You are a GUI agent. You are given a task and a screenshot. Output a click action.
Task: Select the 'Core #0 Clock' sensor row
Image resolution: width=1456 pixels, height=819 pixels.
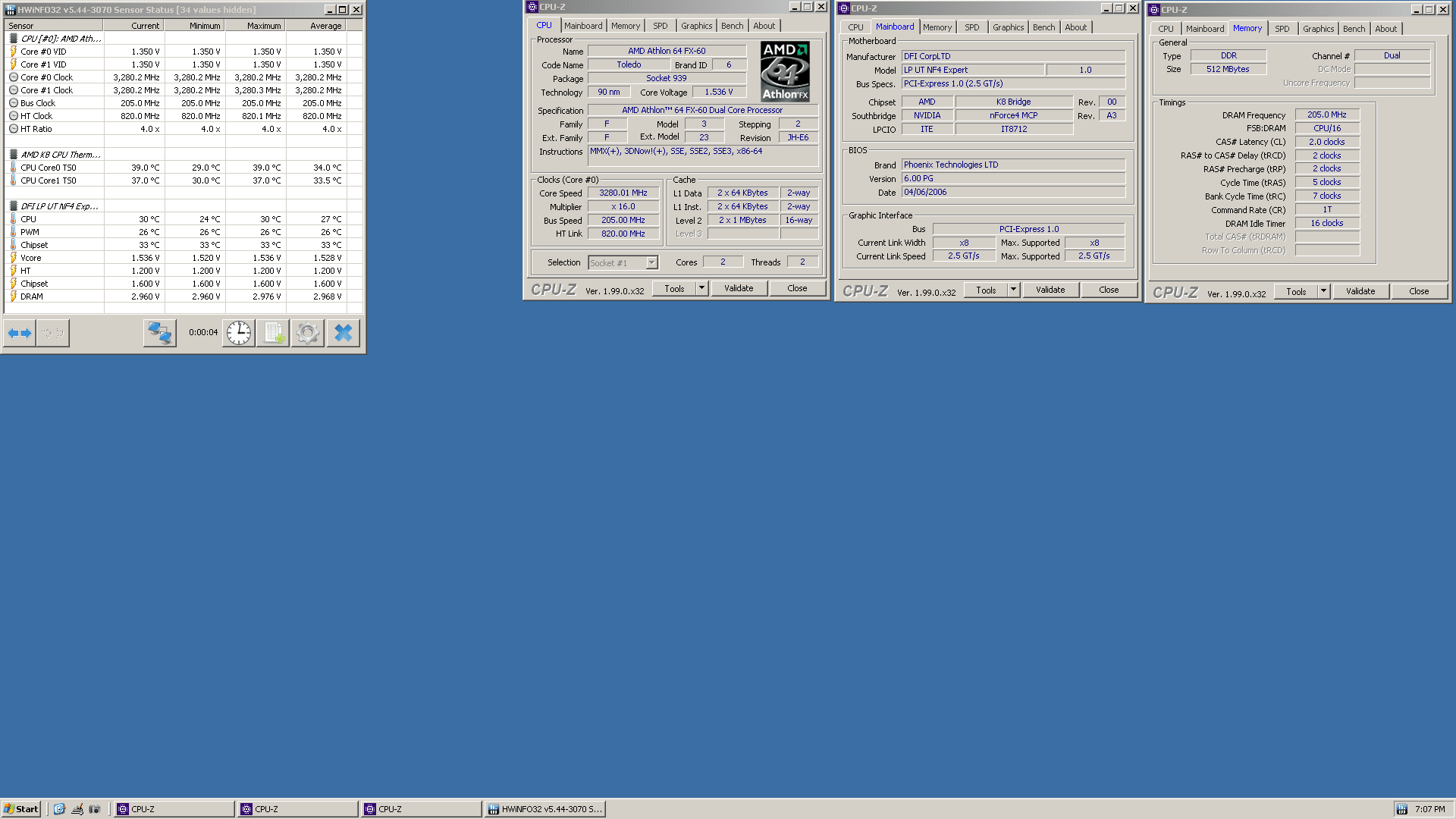coord(184,77)
